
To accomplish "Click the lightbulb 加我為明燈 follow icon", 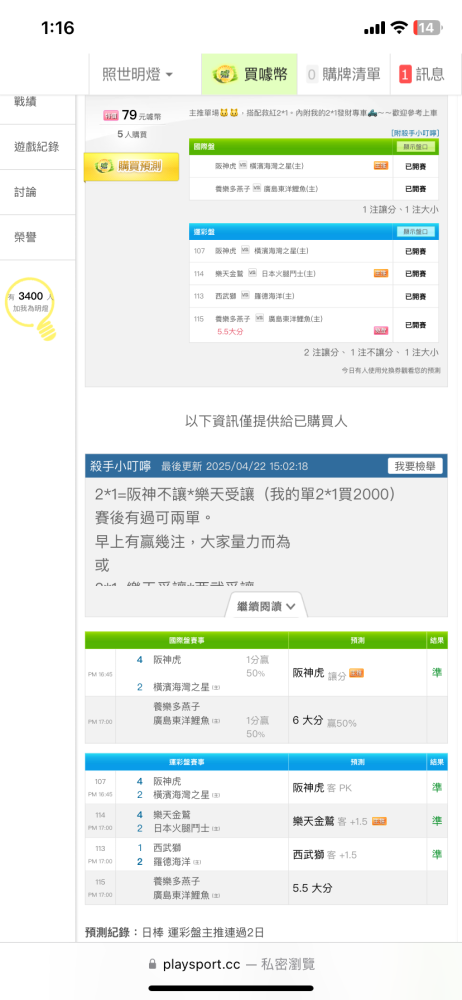I will coord(32,308).
